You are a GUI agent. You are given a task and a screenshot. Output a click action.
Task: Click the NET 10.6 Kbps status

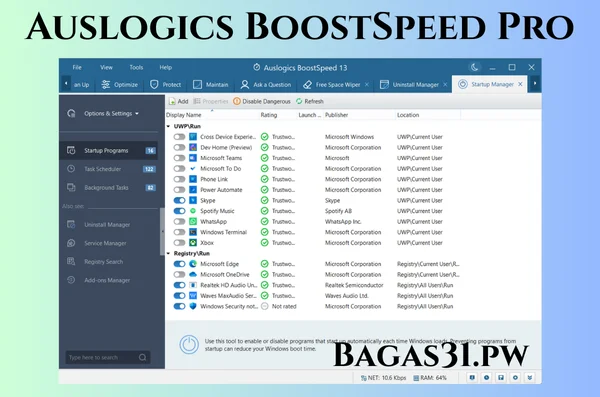[383, 378]
